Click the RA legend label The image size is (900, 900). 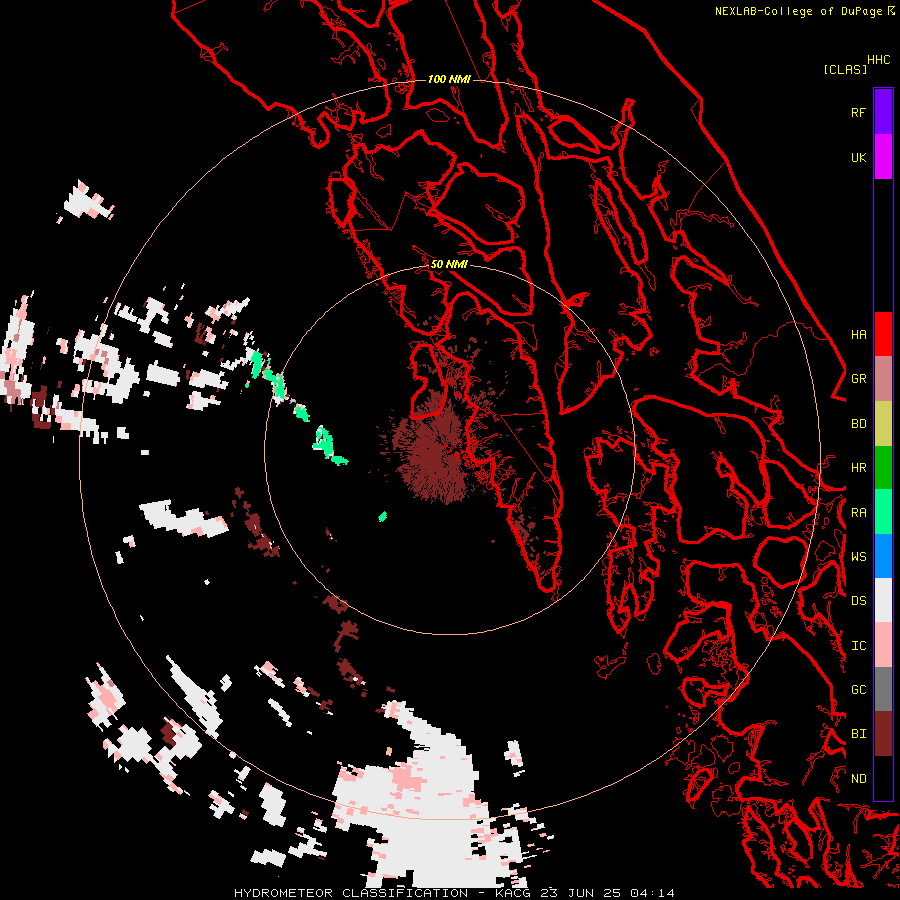[x=858, y=512]
